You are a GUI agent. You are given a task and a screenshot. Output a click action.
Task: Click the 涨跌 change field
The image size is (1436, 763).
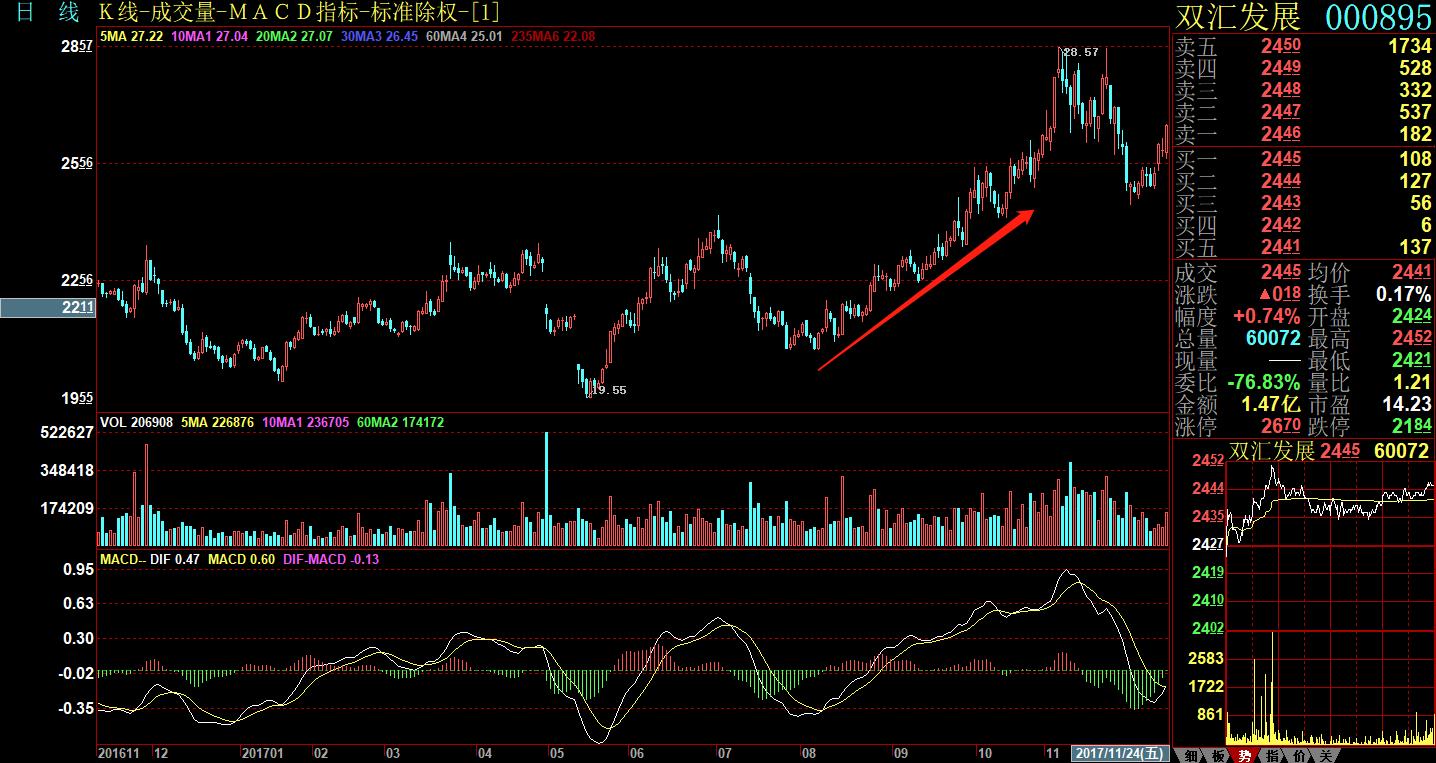(x=1238, y=294)
